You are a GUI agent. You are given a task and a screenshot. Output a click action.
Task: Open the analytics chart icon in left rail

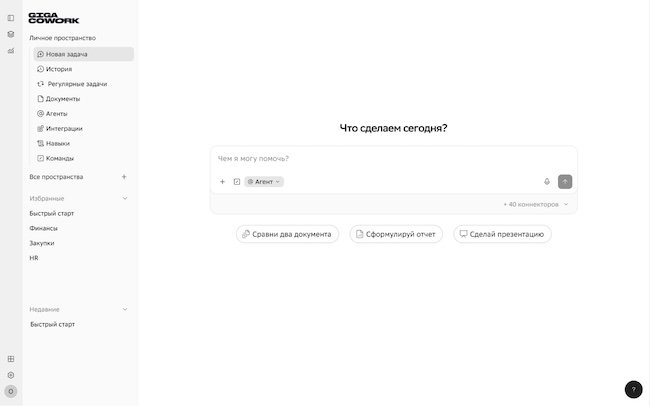(x=11, y=51)
